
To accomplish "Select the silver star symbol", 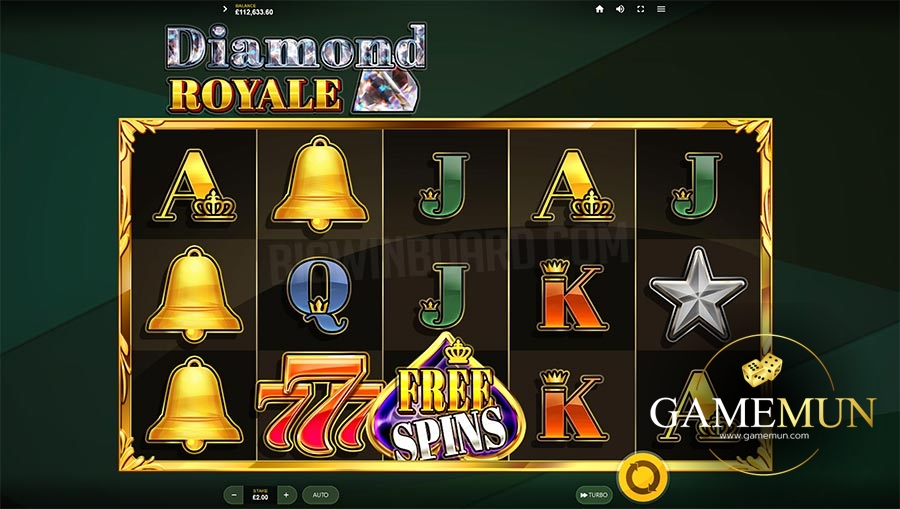I will coord(698,294).
